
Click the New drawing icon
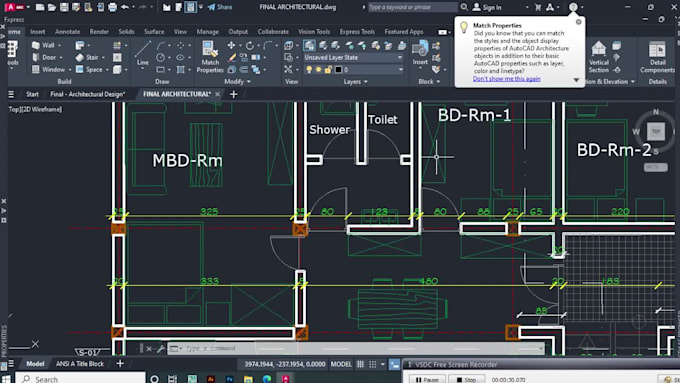pyautogui.click(x=39, y=7)
